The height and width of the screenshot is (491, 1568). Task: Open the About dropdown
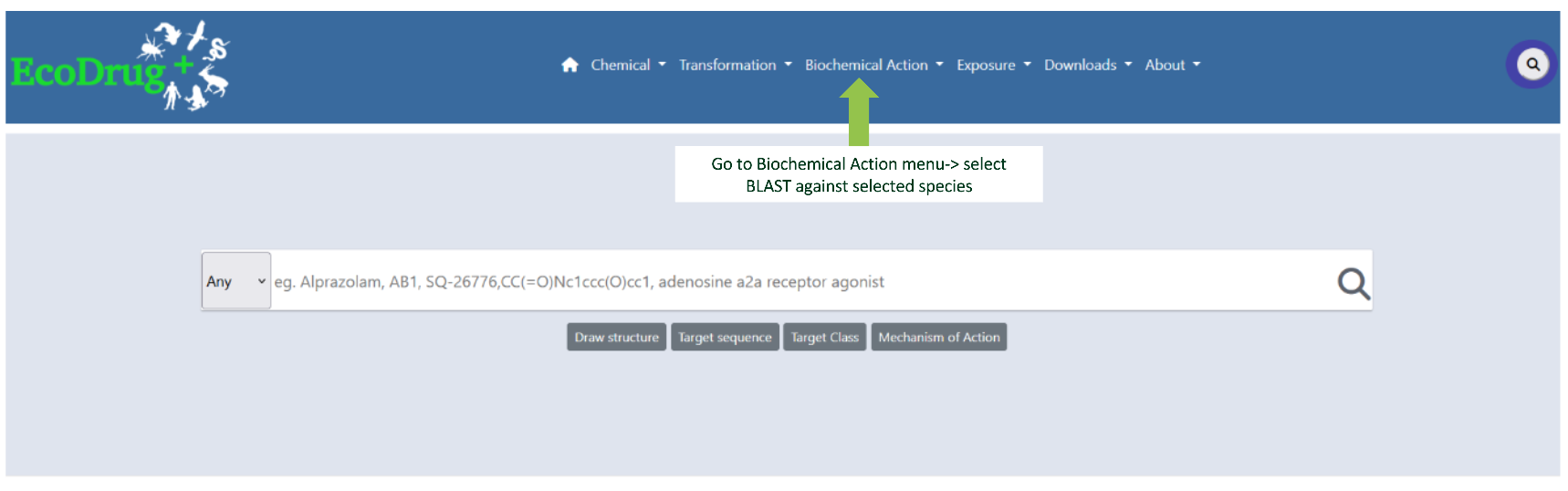(1173, 65)
